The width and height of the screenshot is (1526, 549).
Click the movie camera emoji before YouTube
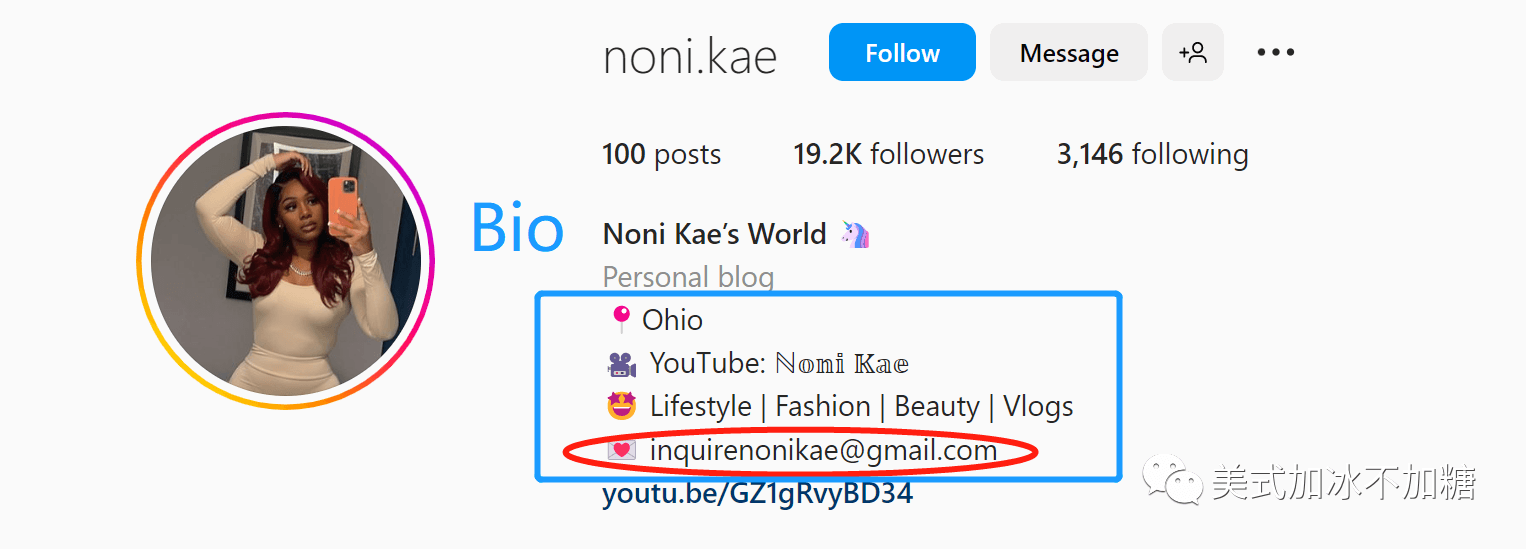(622, 363)
